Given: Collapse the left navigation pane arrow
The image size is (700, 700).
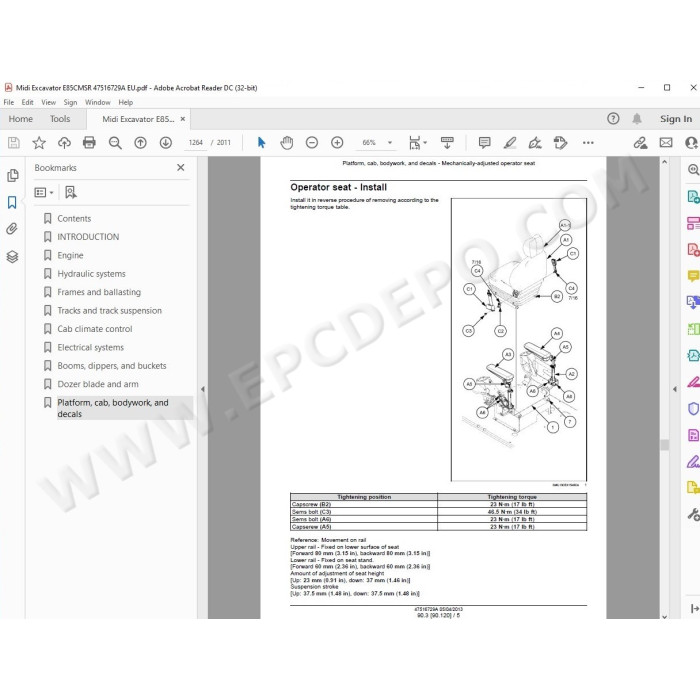Looking at the screenshot, I should (x=203, y=389).
